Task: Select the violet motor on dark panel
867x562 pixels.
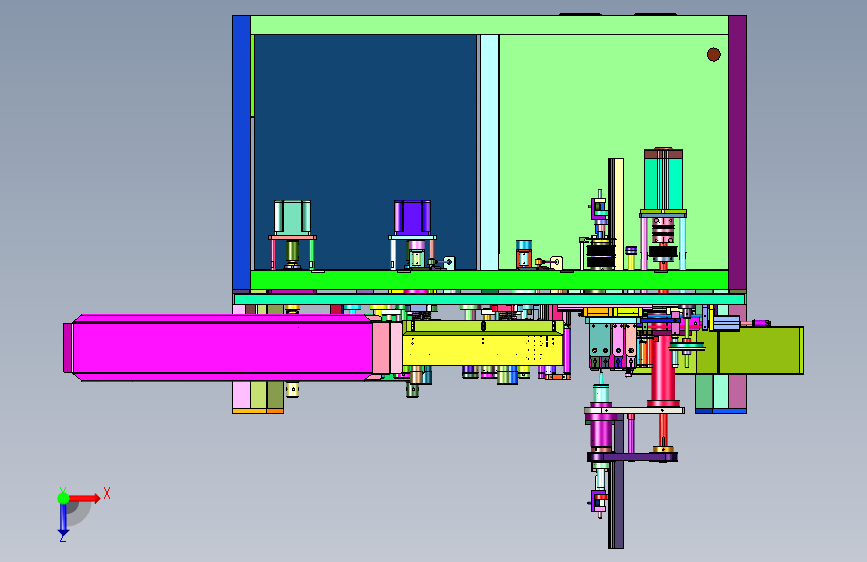Action: [412, 217]
